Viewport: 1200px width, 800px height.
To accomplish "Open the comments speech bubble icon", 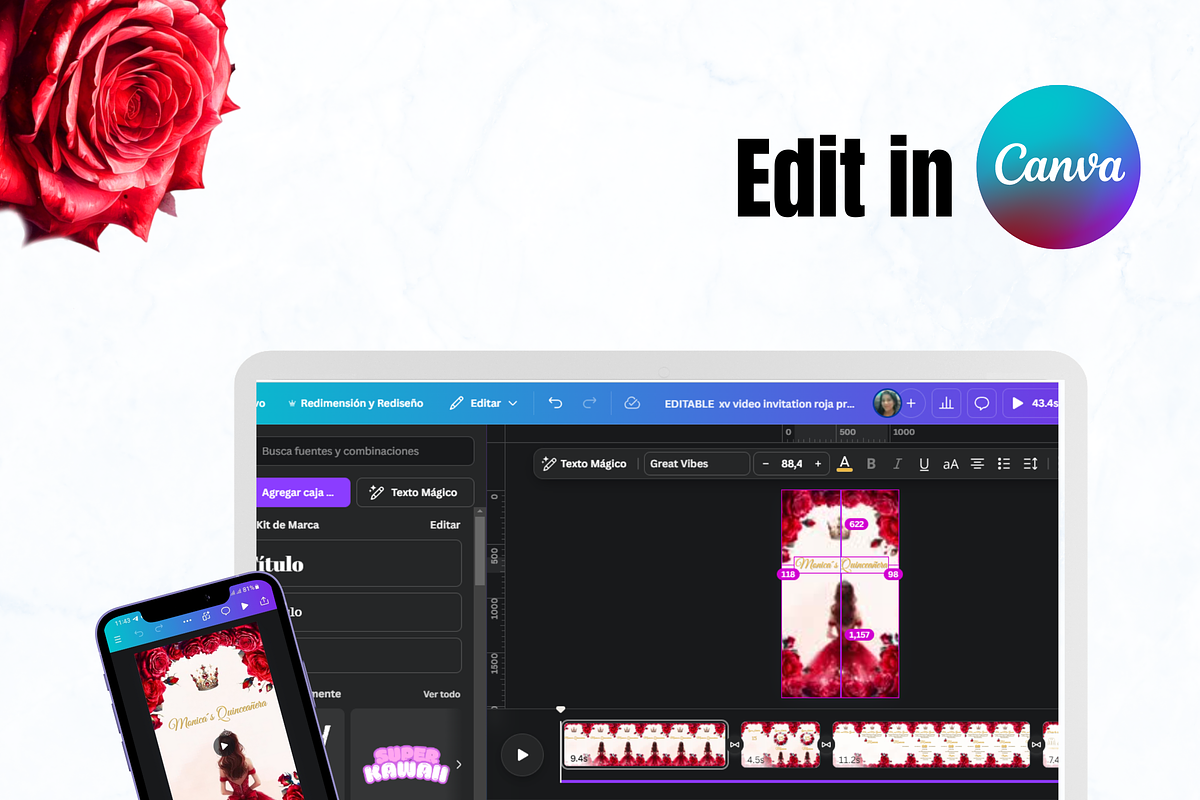I will 982,403.
